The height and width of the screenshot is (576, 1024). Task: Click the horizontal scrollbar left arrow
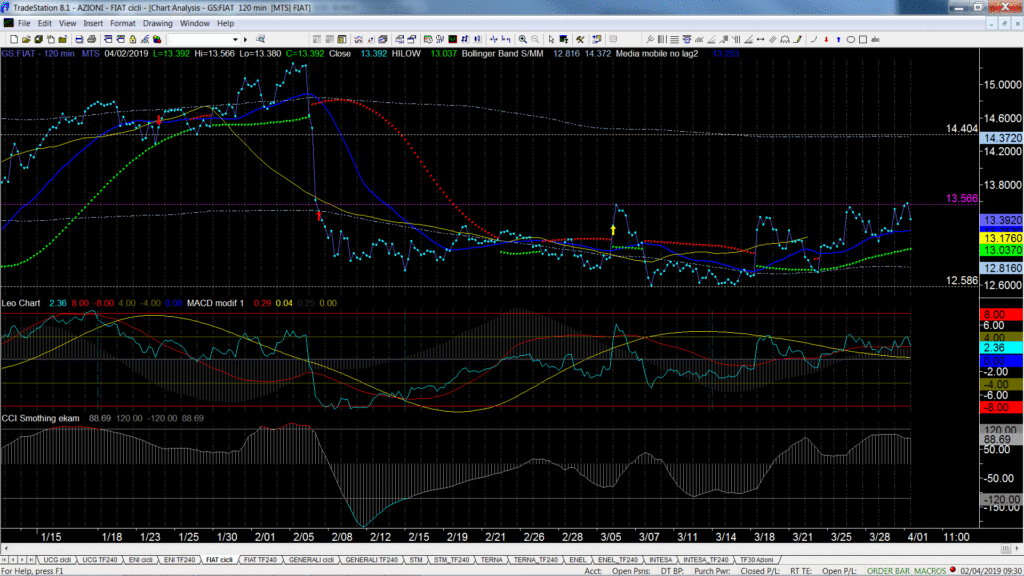[5, 549]
